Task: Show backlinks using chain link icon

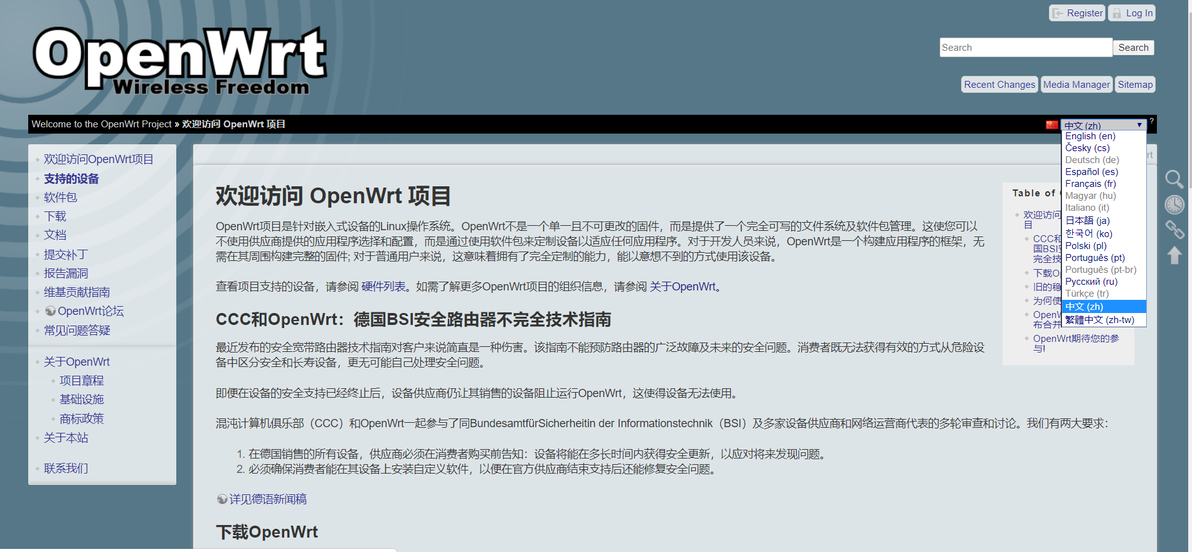Action: point(1175,229)
